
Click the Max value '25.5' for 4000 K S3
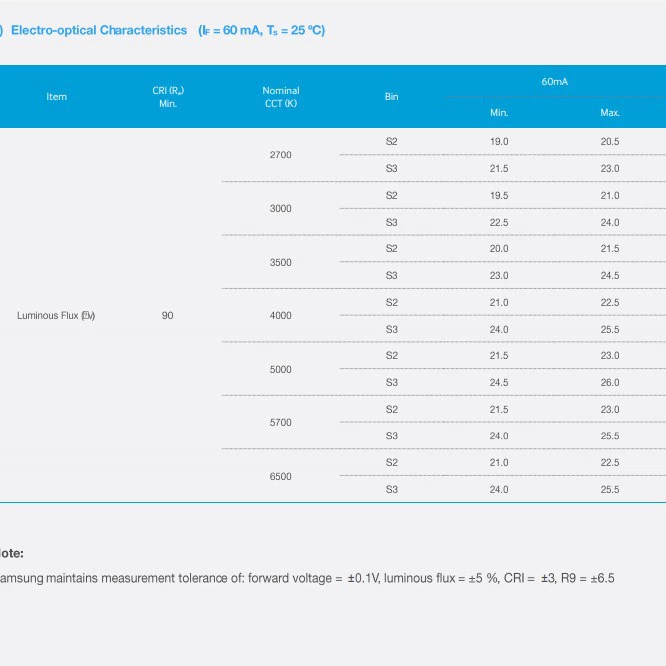pyautogui.click(x=610, y=330)
